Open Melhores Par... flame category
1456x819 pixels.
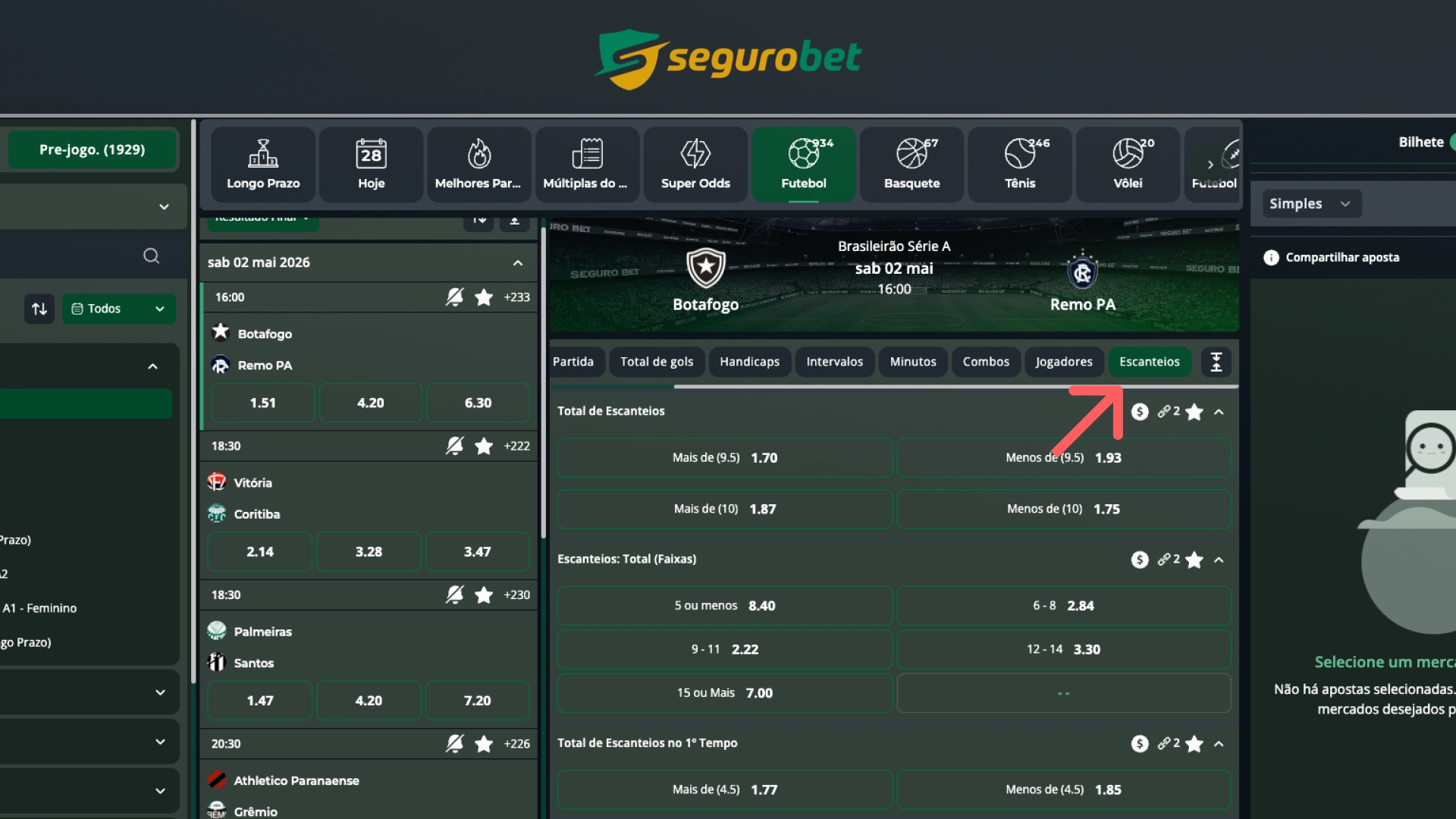pos(479,165)
